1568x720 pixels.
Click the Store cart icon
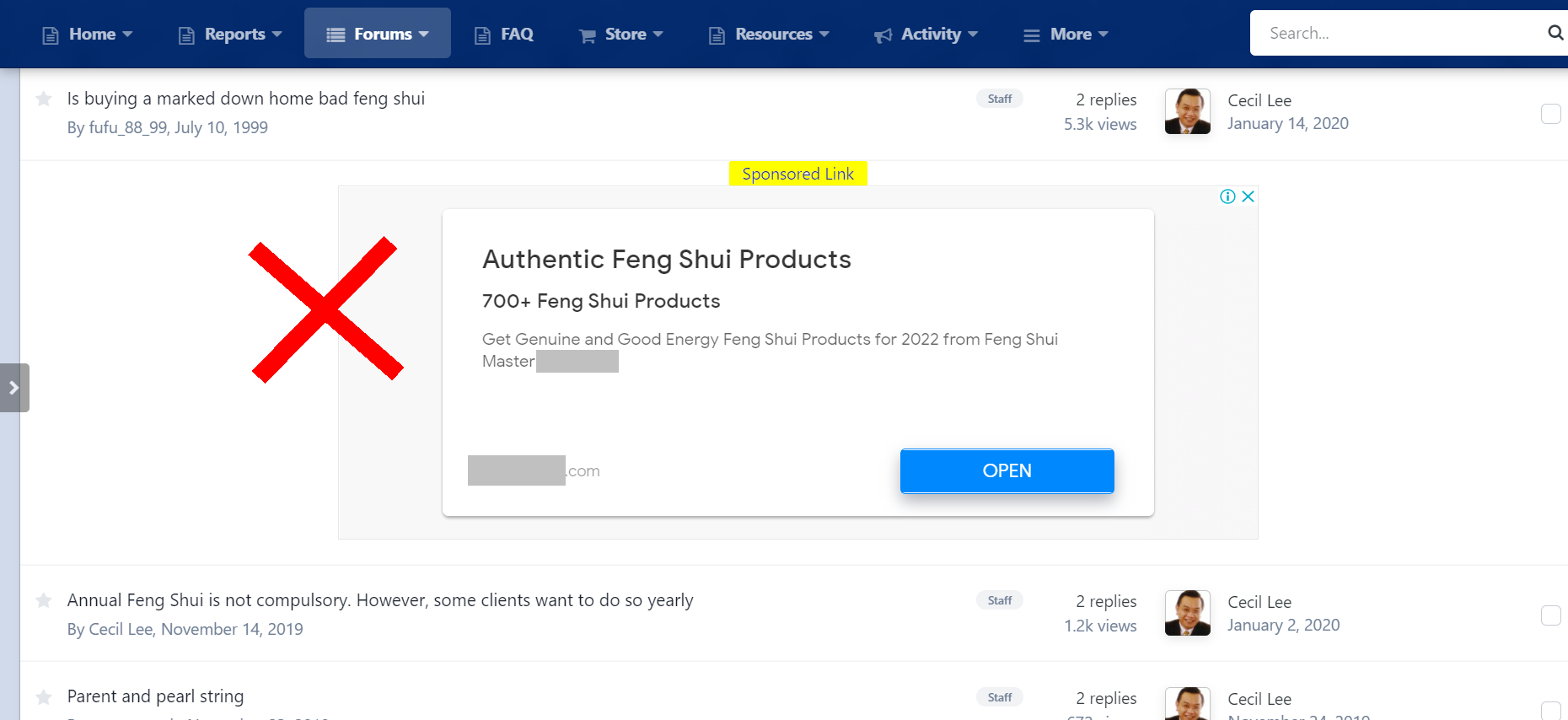pos(587,35)
